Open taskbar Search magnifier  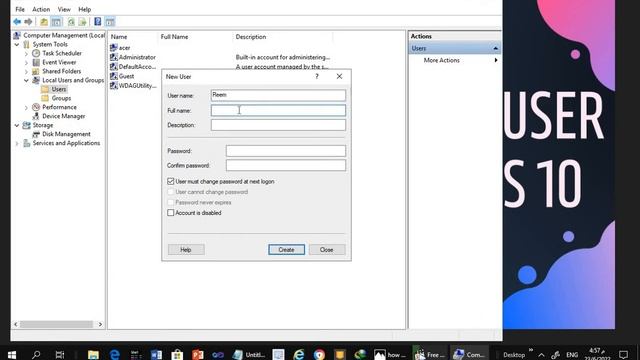click(x=36, y=354)
